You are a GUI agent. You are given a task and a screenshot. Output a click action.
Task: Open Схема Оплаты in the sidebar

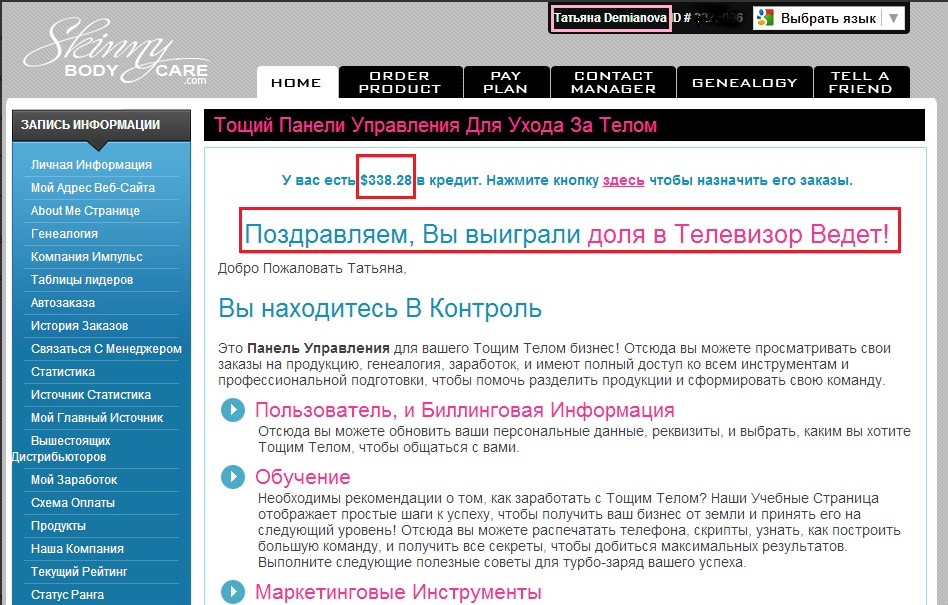[73, 502]
